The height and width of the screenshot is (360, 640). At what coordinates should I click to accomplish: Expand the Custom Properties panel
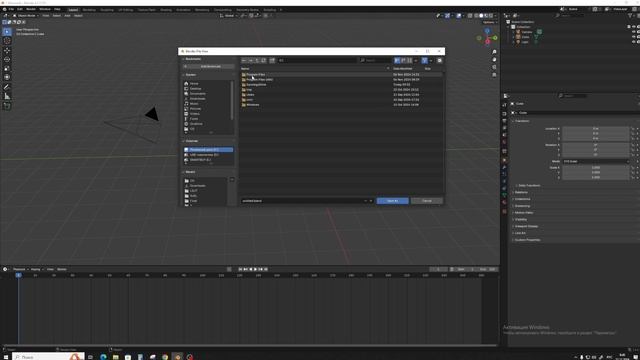527,240
